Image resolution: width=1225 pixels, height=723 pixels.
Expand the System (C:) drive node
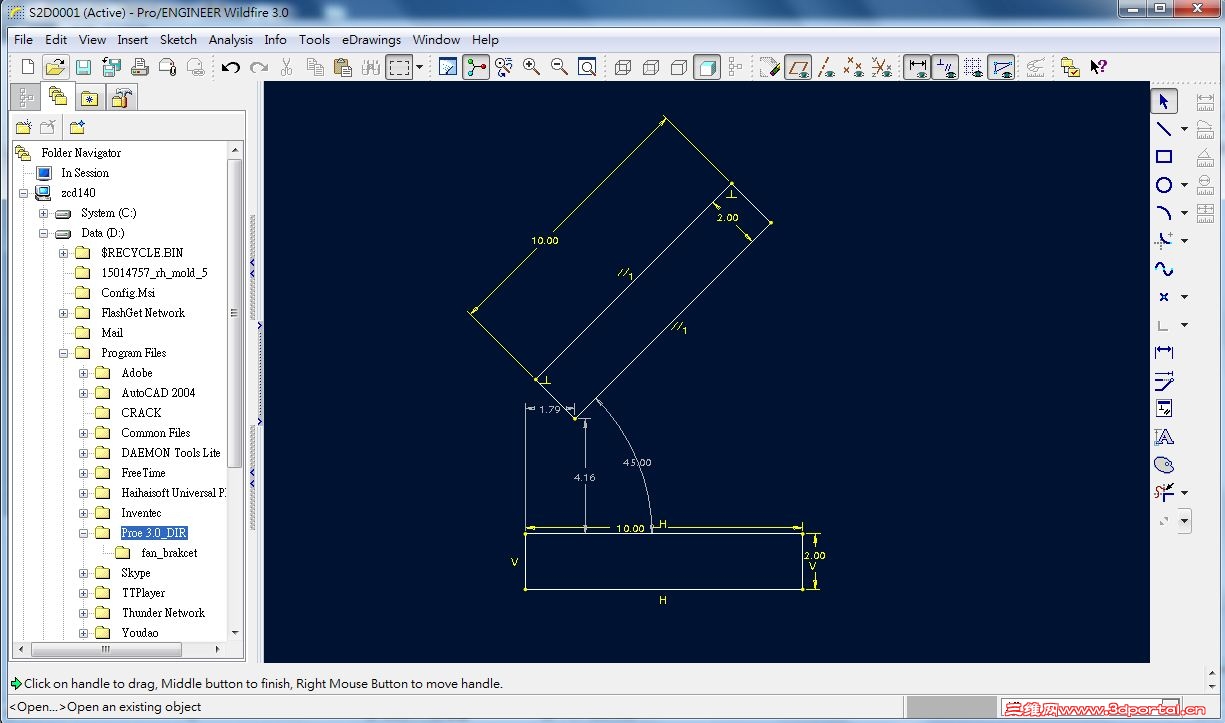pyautogui.click(x=44, y=213)
